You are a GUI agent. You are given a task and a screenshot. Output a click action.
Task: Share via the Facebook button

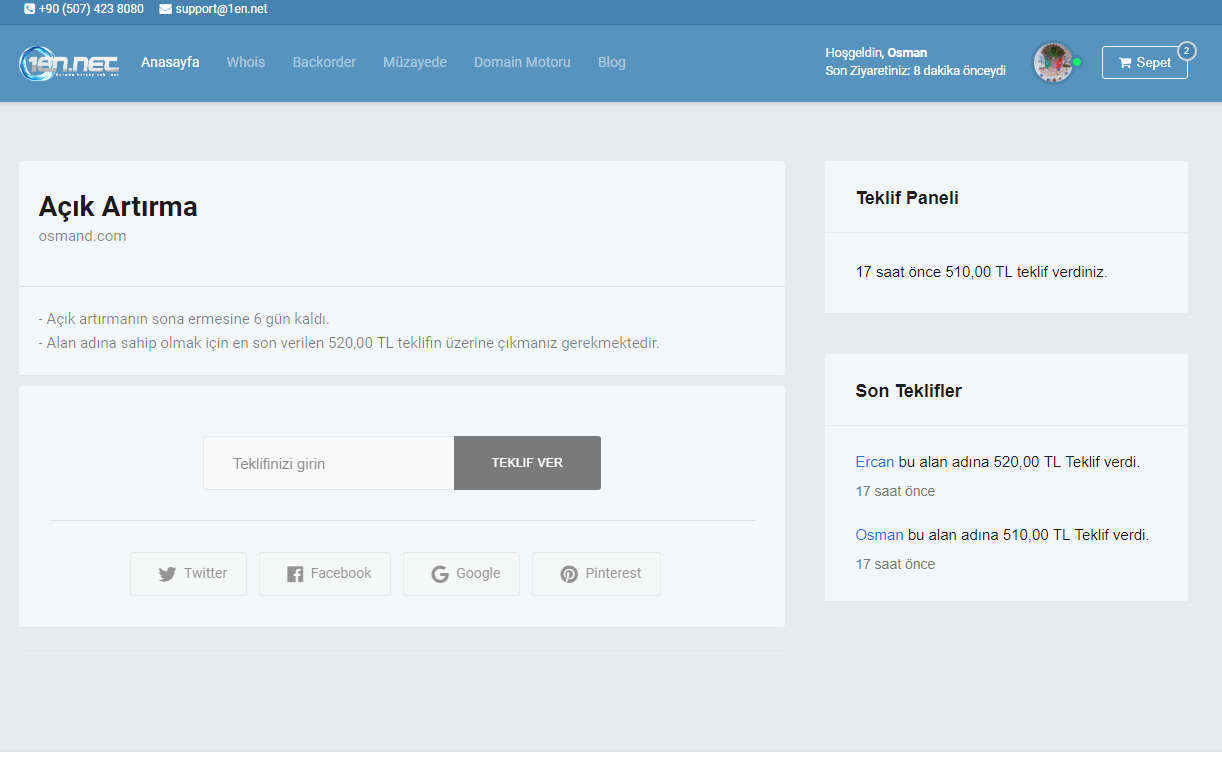325,574
